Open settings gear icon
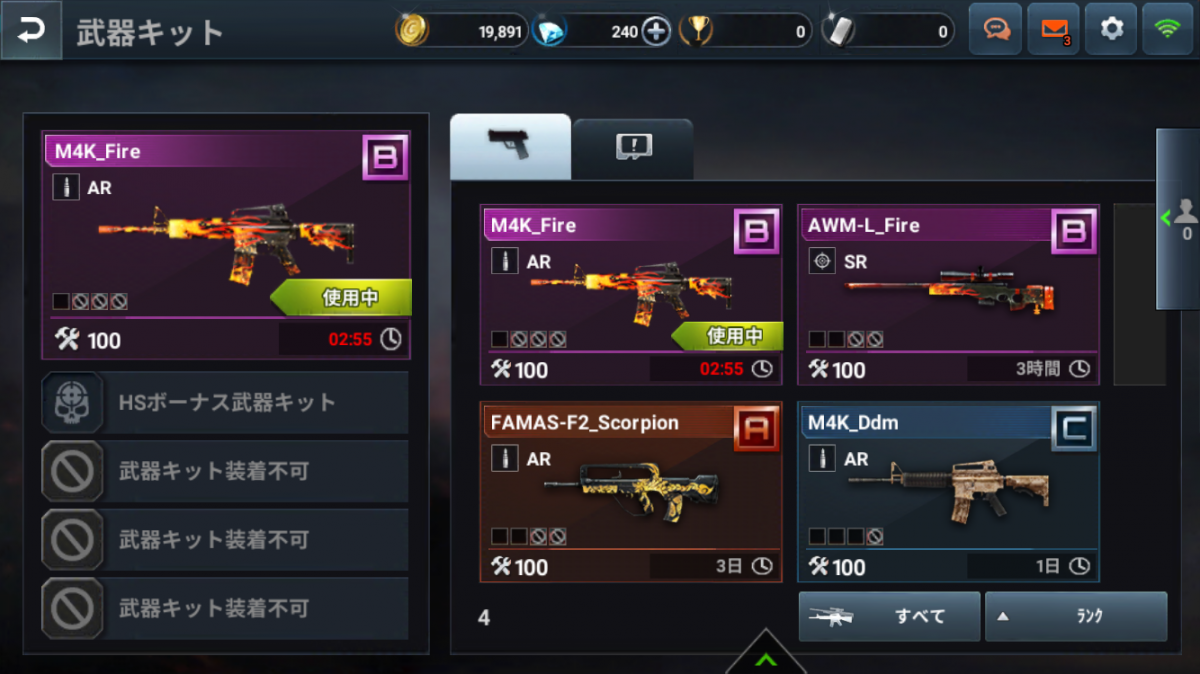Image resolution: width=1200 pixels, height=674 pixels. click(x=1112, y=29)
